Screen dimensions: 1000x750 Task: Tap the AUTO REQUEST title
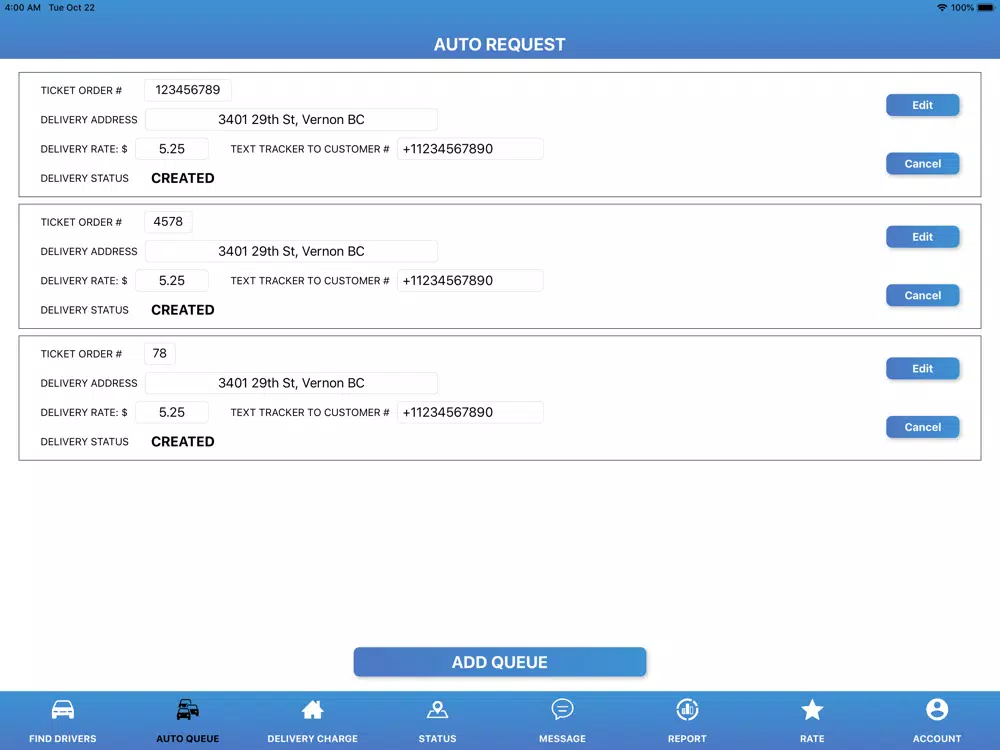[x=499, y=44]
